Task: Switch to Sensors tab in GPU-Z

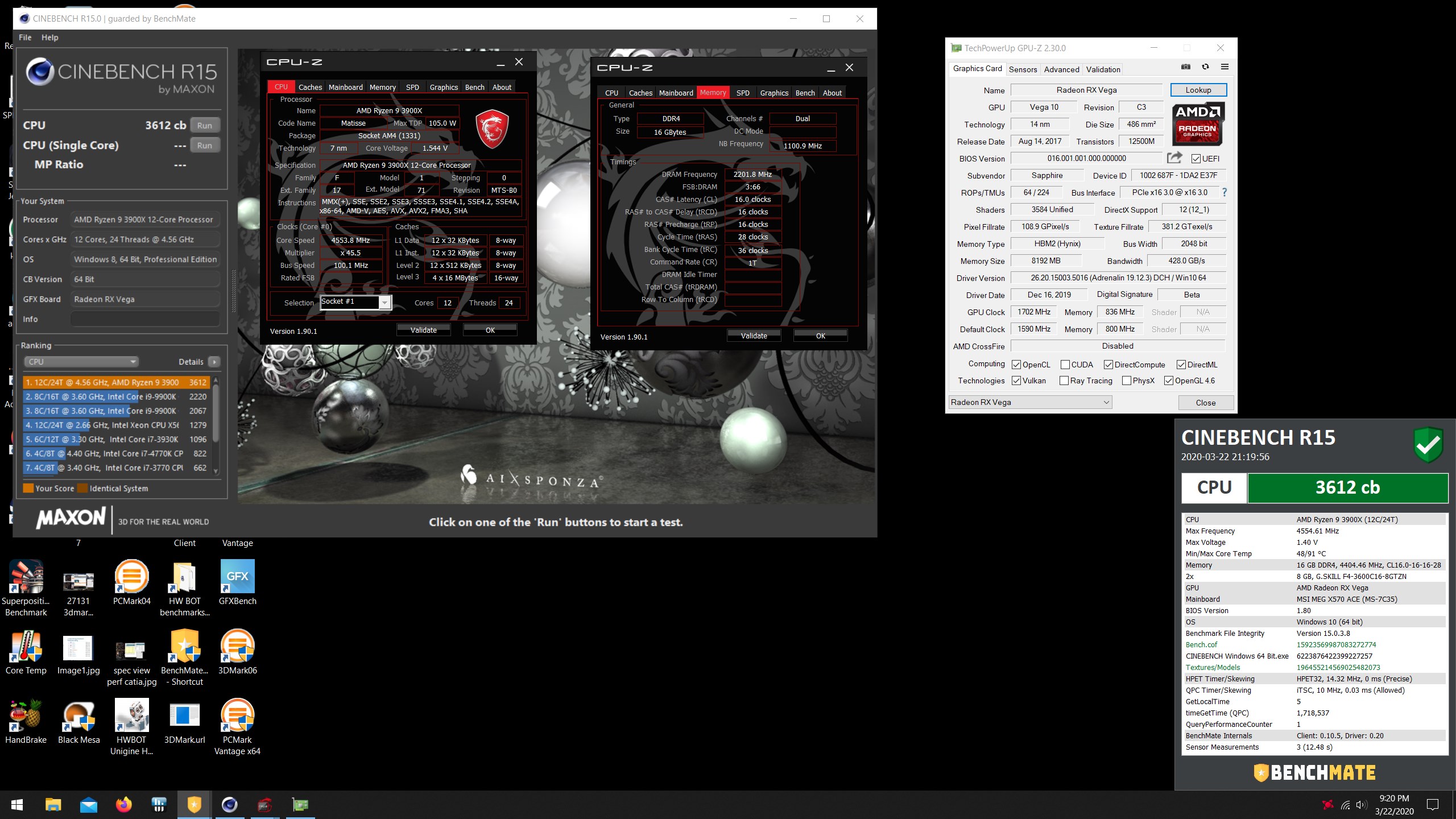Action: pos(1023,69)
